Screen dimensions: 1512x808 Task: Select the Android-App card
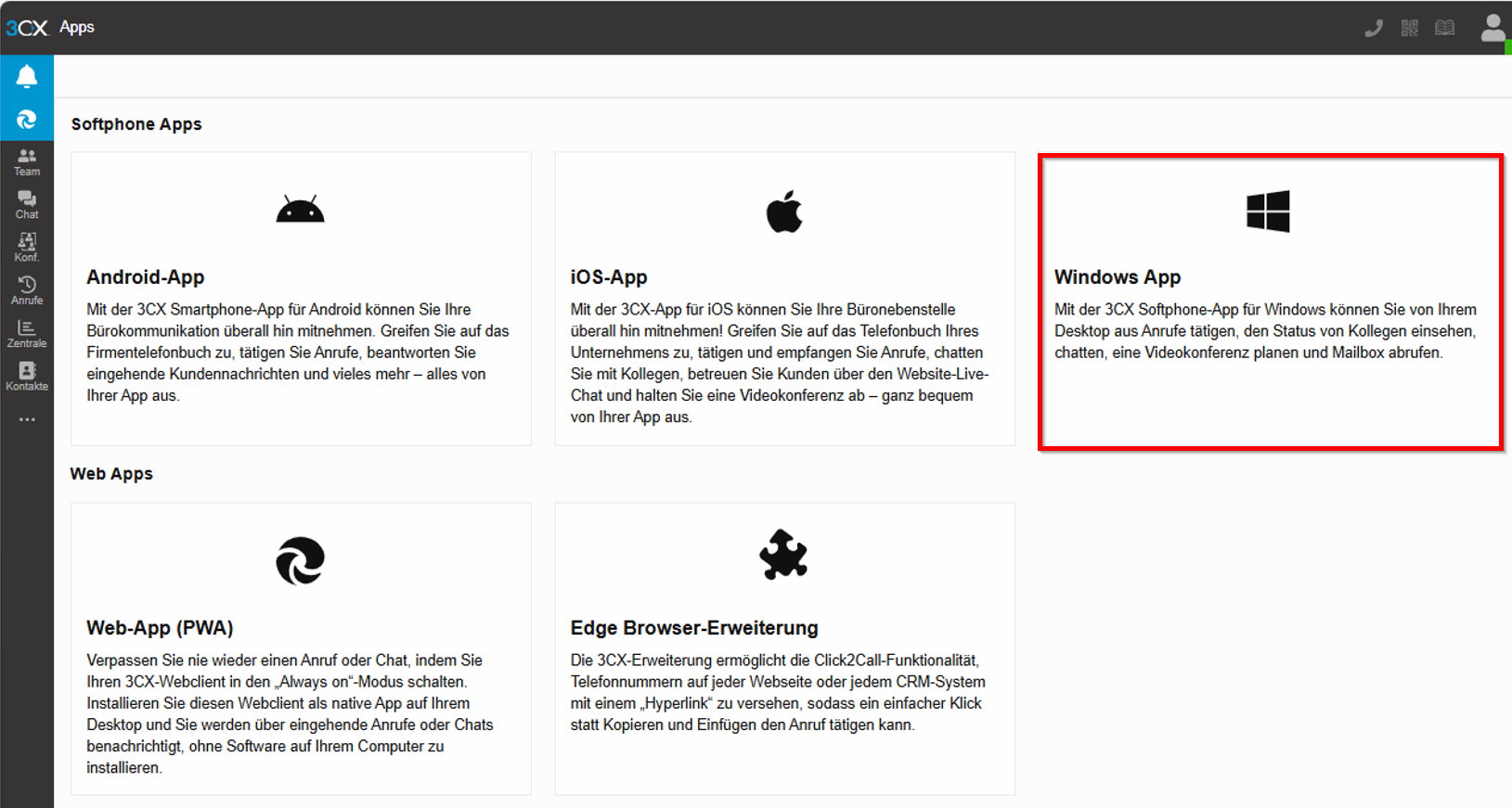301,299
